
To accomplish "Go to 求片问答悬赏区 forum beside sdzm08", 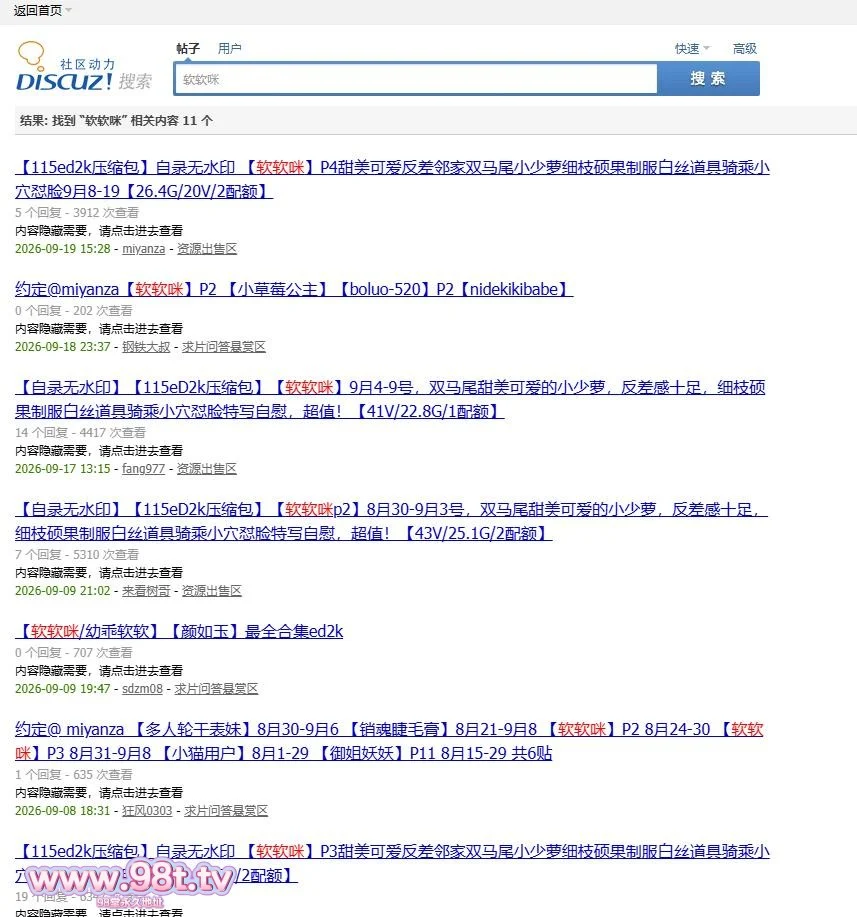I will 216,688.
